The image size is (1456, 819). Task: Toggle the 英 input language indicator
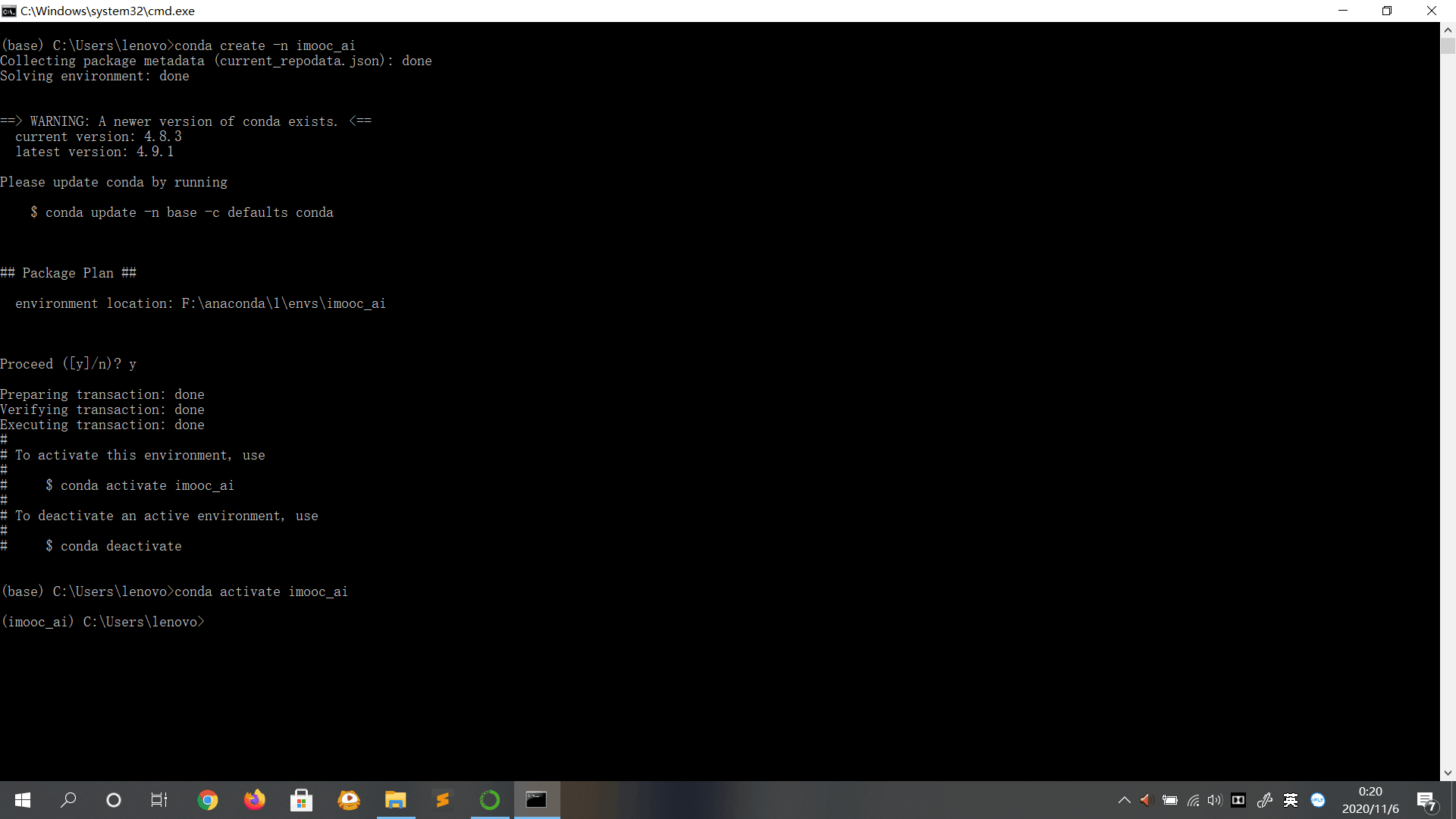coord(1290,800)
